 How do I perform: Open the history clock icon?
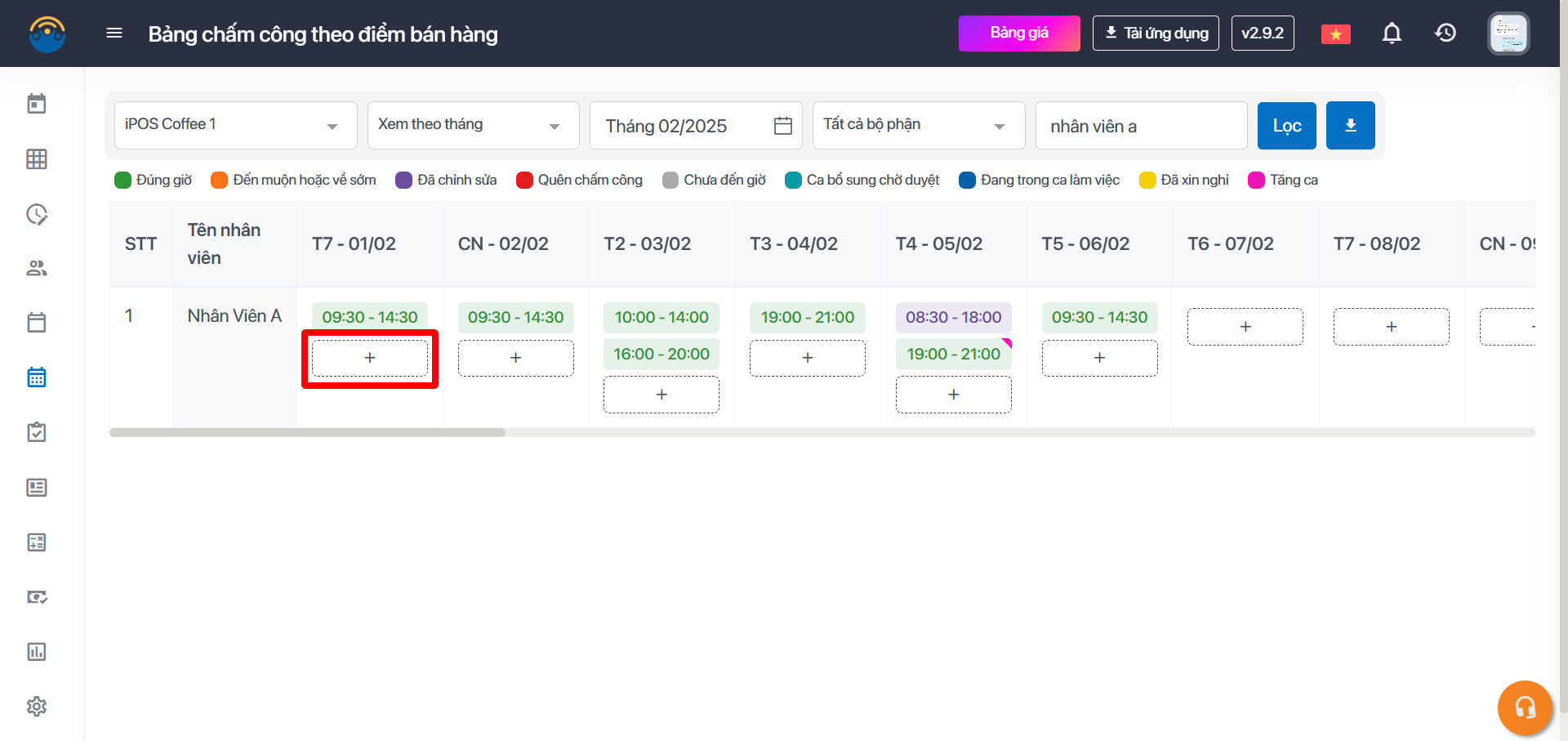pos(1445,33)
